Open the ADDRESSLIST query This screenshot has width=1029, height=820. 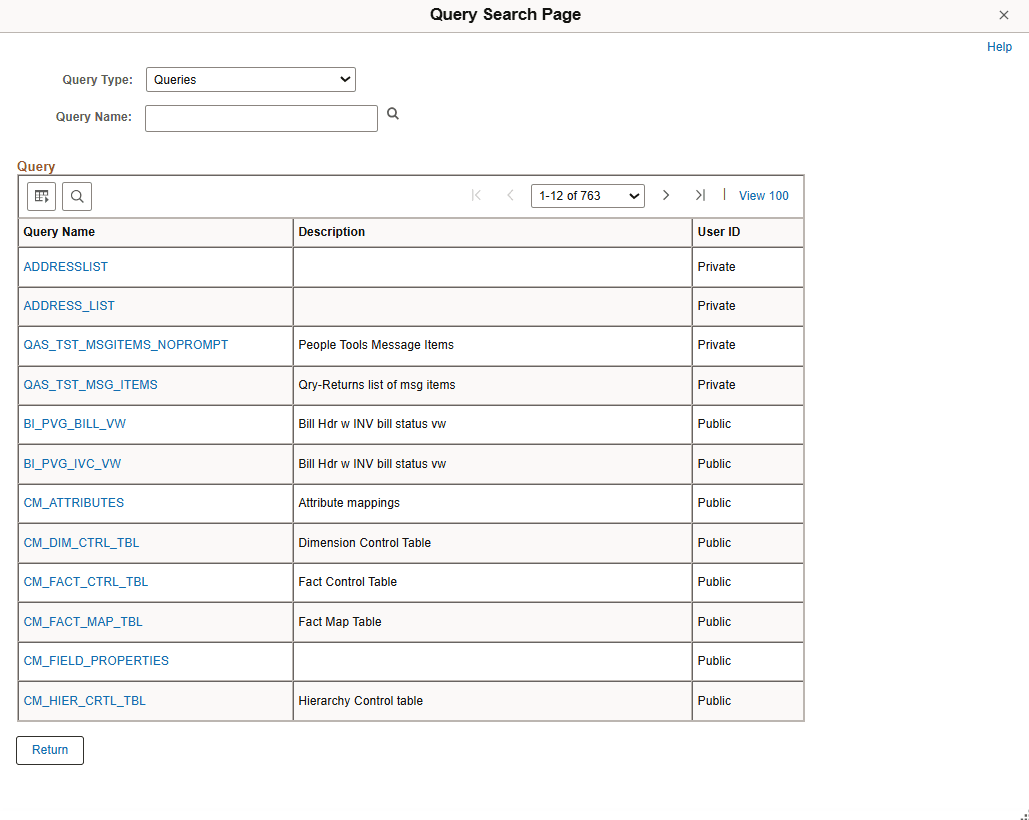pos(65,266)
